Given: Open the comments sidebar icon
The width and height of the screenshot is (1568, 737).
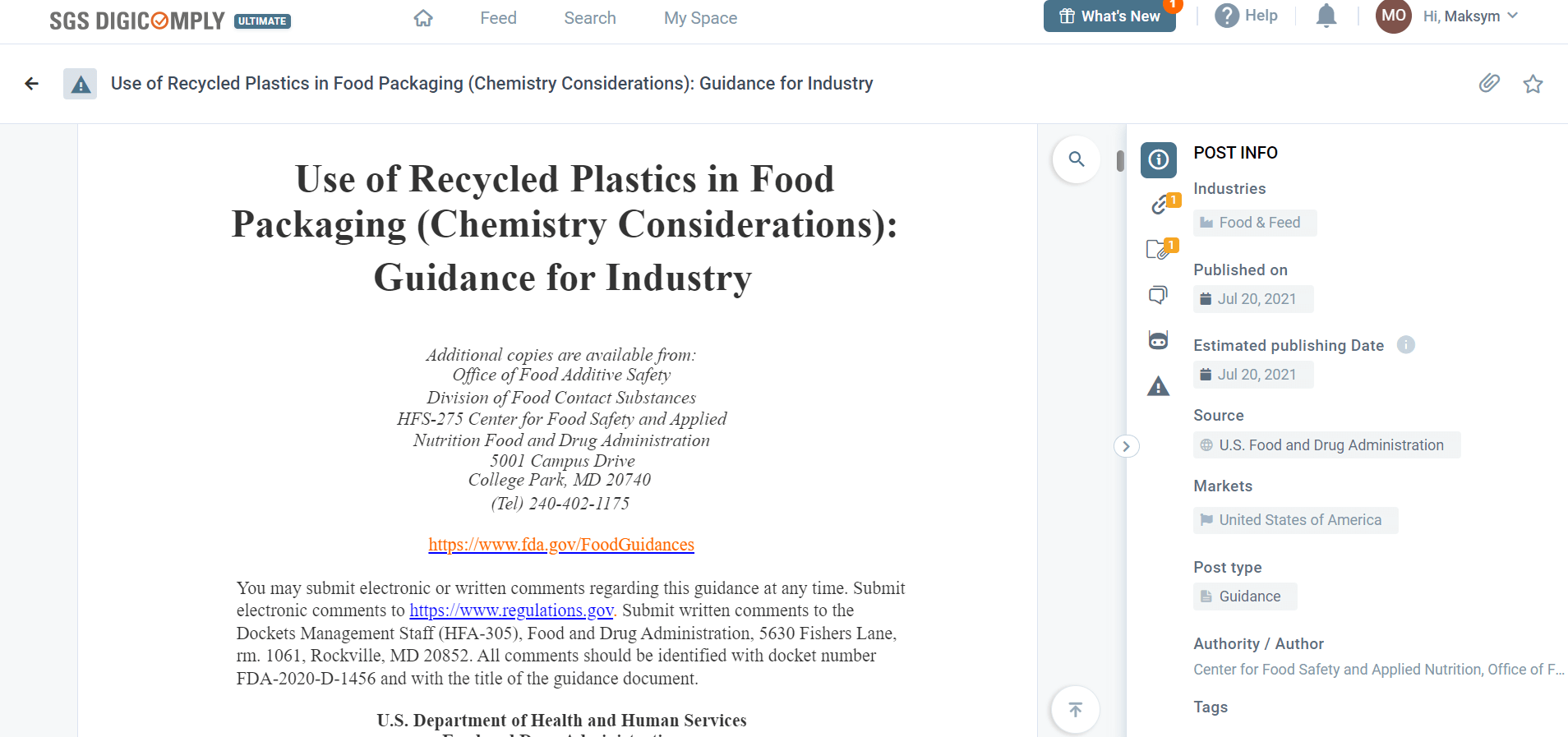Looking at the screenshot, I should click(1158, 295).
